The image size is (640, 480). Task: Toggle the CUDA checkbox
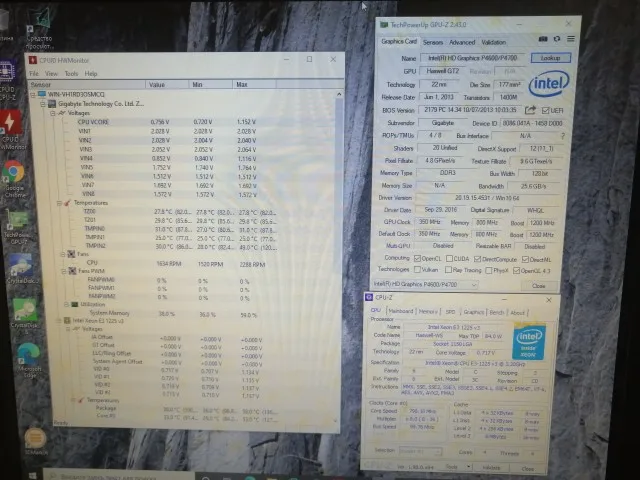tap(449, 259)
